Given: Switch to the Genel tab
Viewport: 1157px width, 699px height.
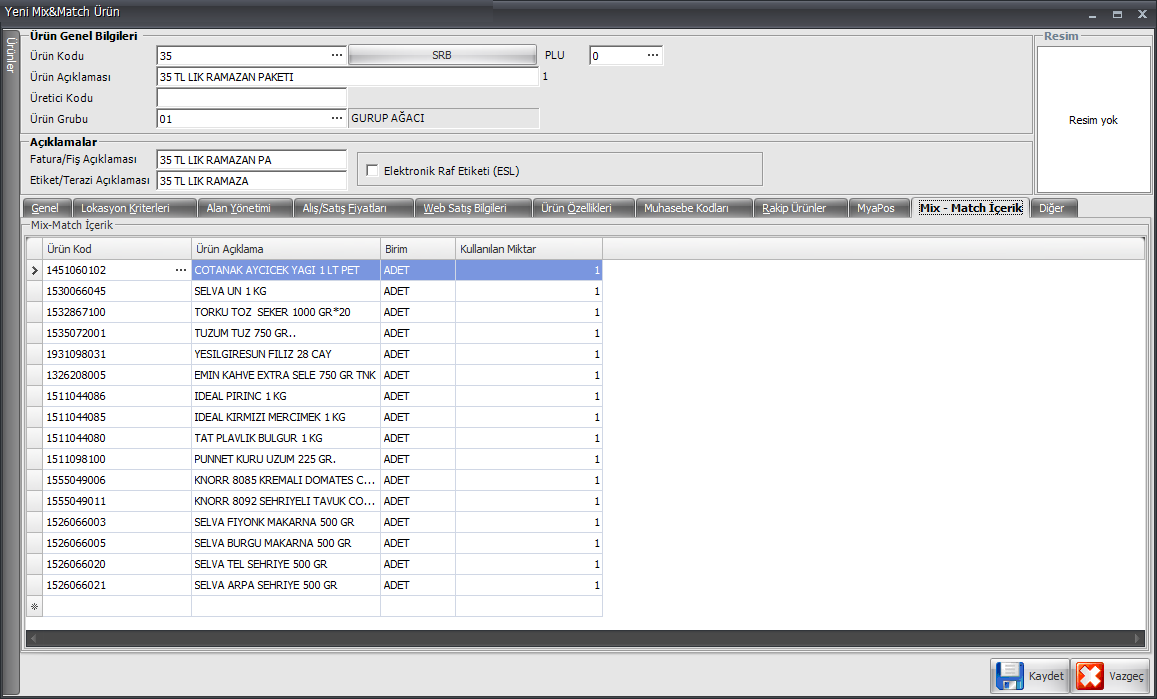Looking at the screenshot, I should [x=45, y=208].
